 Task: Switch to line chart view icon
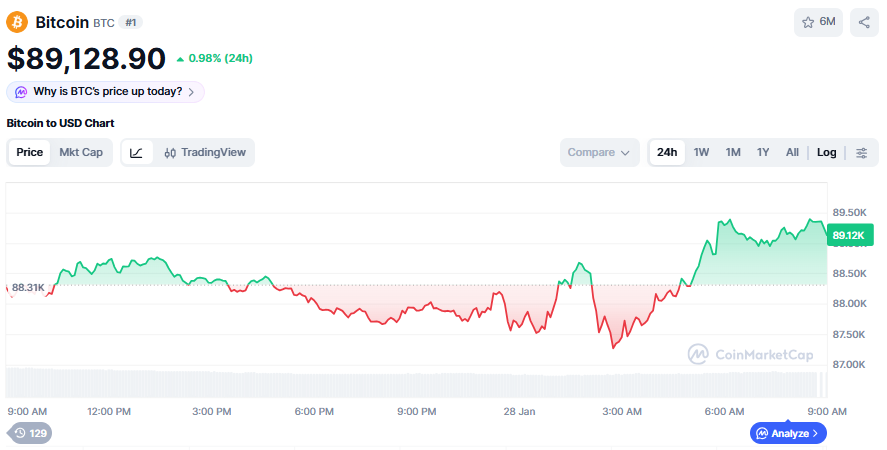[137, 152]
